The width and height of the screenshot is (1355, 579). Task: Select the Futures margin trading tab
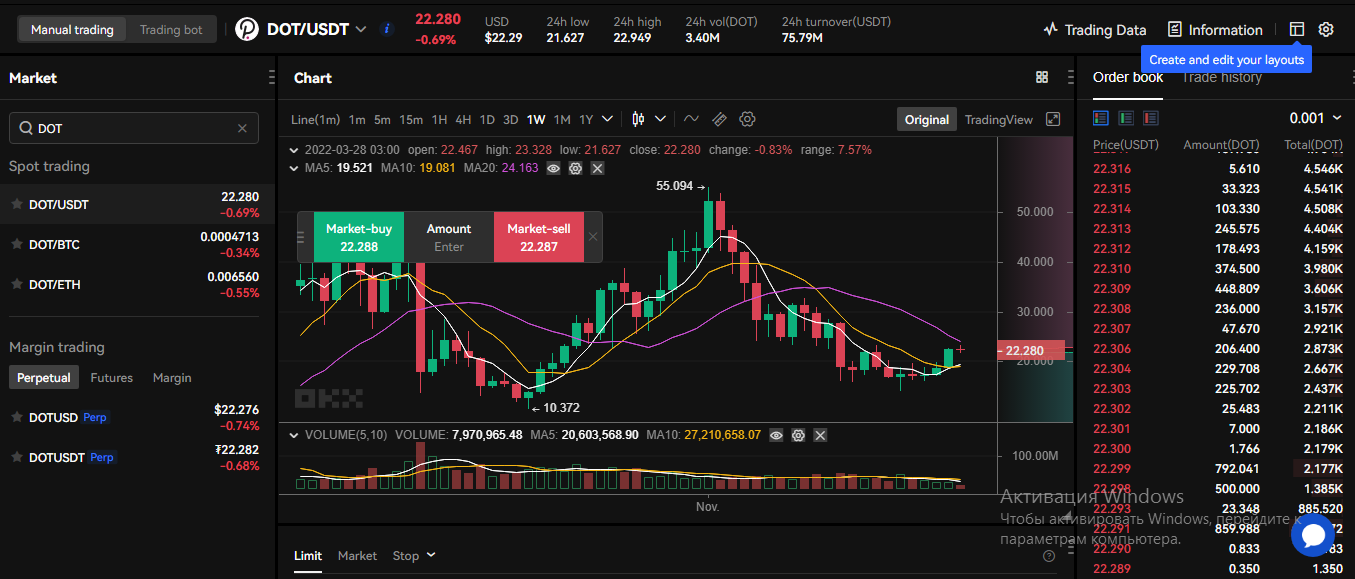tap(111, 378)
